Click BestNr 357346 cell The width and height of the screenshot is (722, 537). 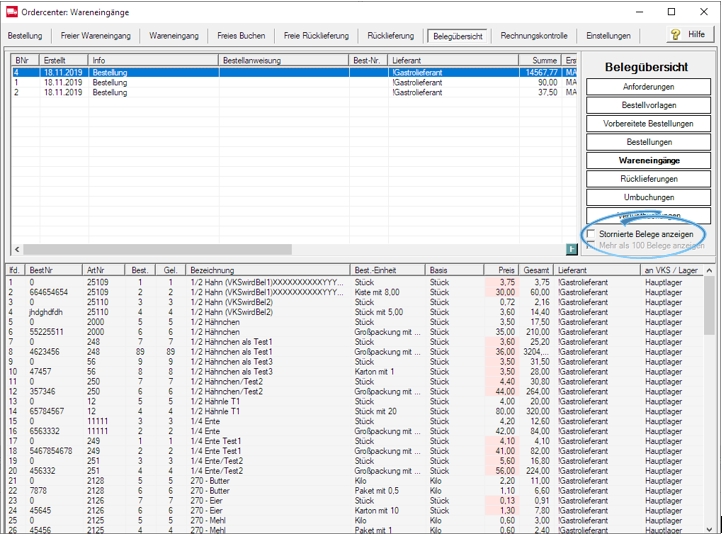[42, 391]
